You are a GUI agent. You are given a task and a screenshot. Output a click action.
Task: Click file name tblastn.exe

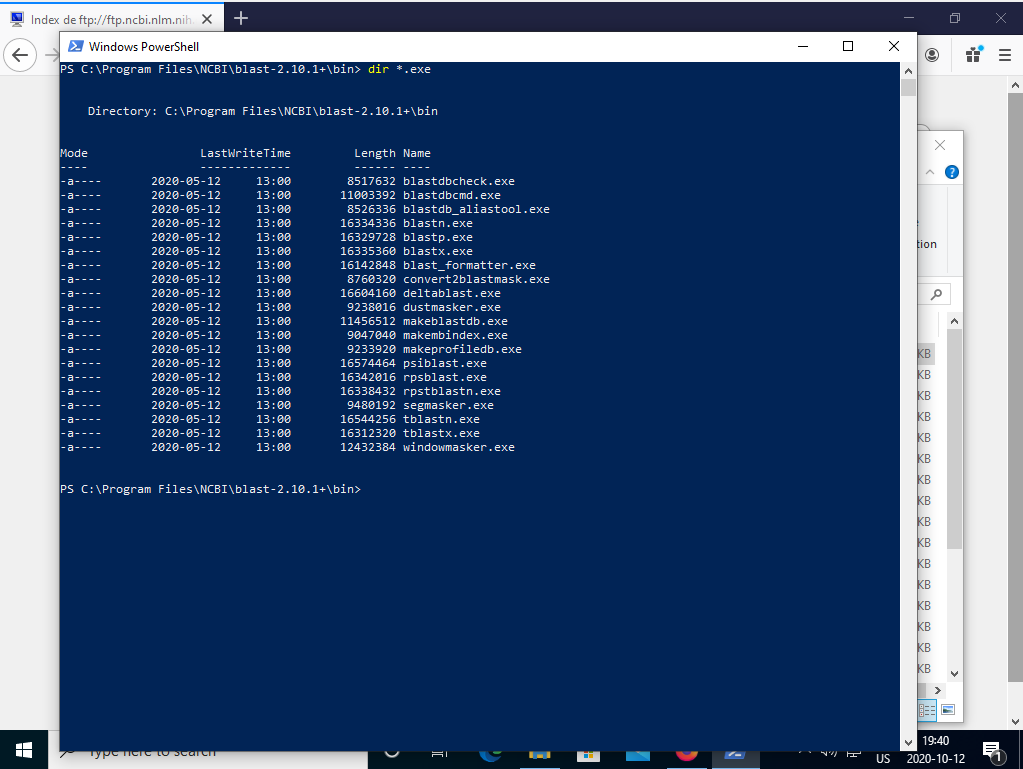(441, 419)
